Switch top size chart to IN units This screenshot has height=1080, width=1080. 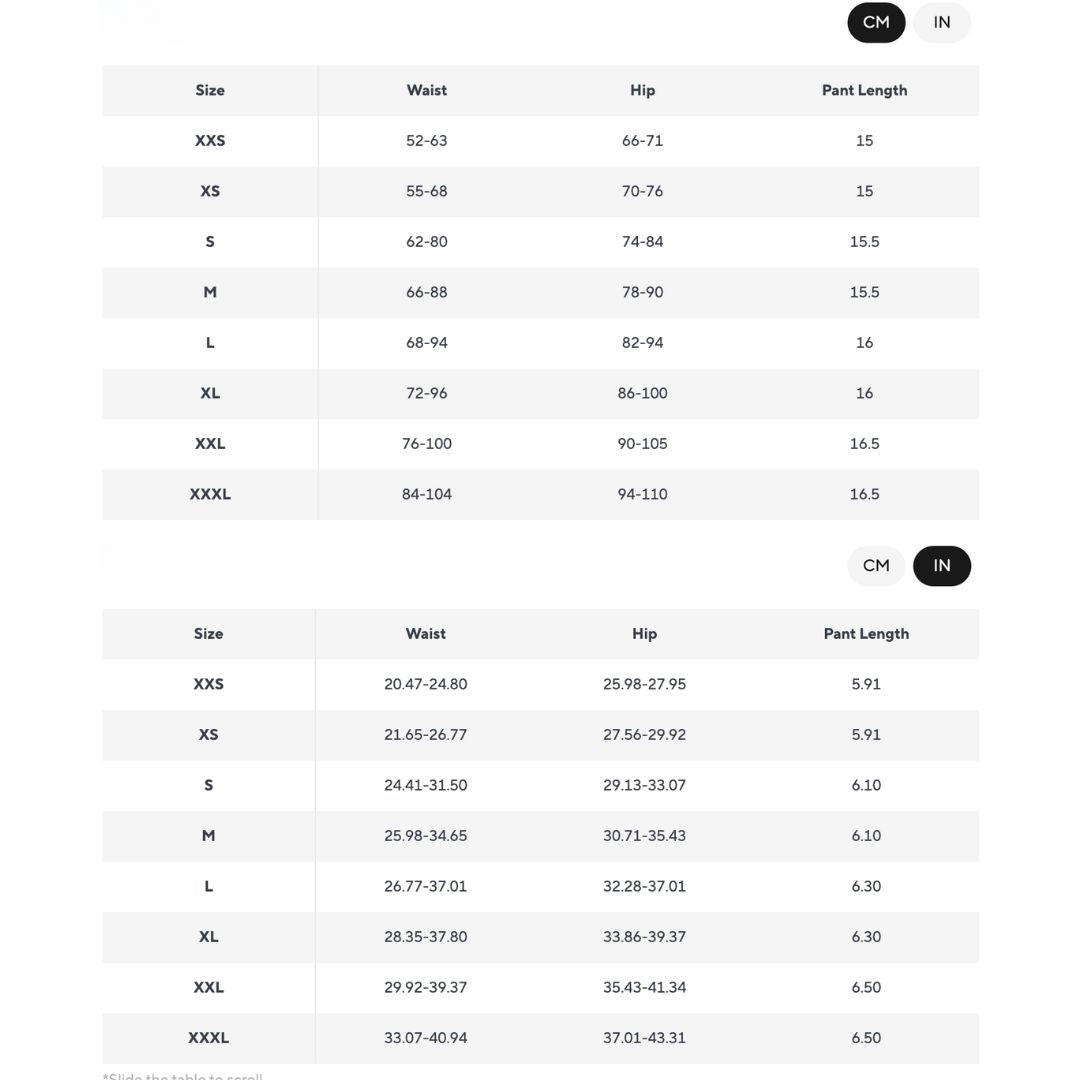[x=941, y=23]
